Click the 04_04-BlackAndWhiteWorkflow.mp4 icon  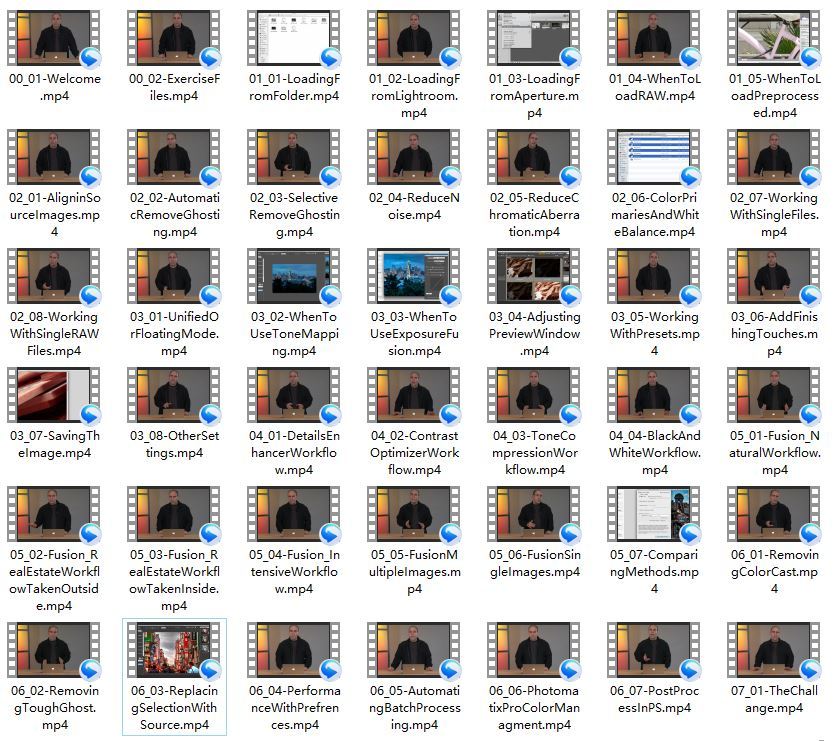(654, 396)
